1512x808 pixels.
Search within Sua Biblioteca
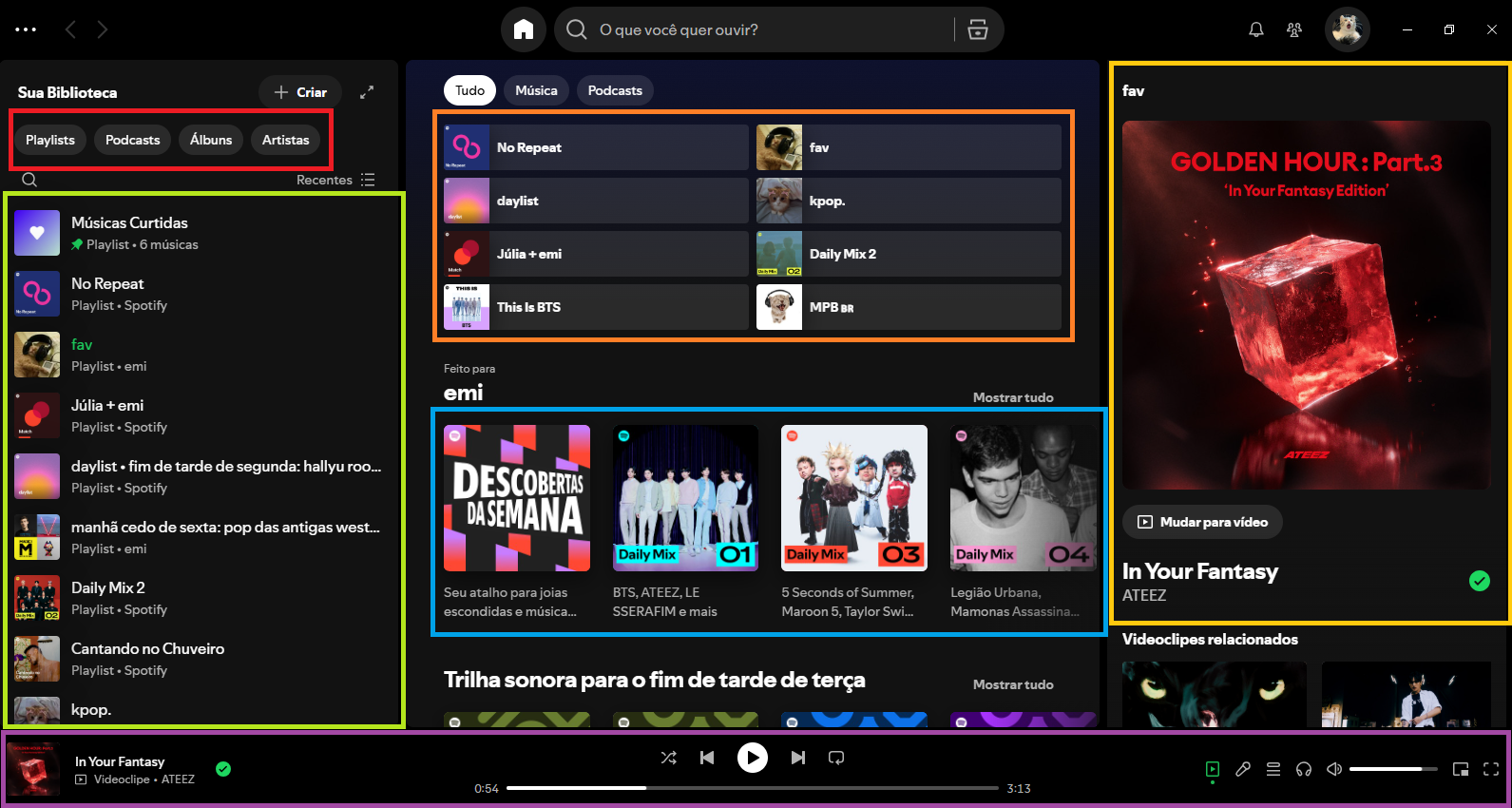(x=29, y=180)
